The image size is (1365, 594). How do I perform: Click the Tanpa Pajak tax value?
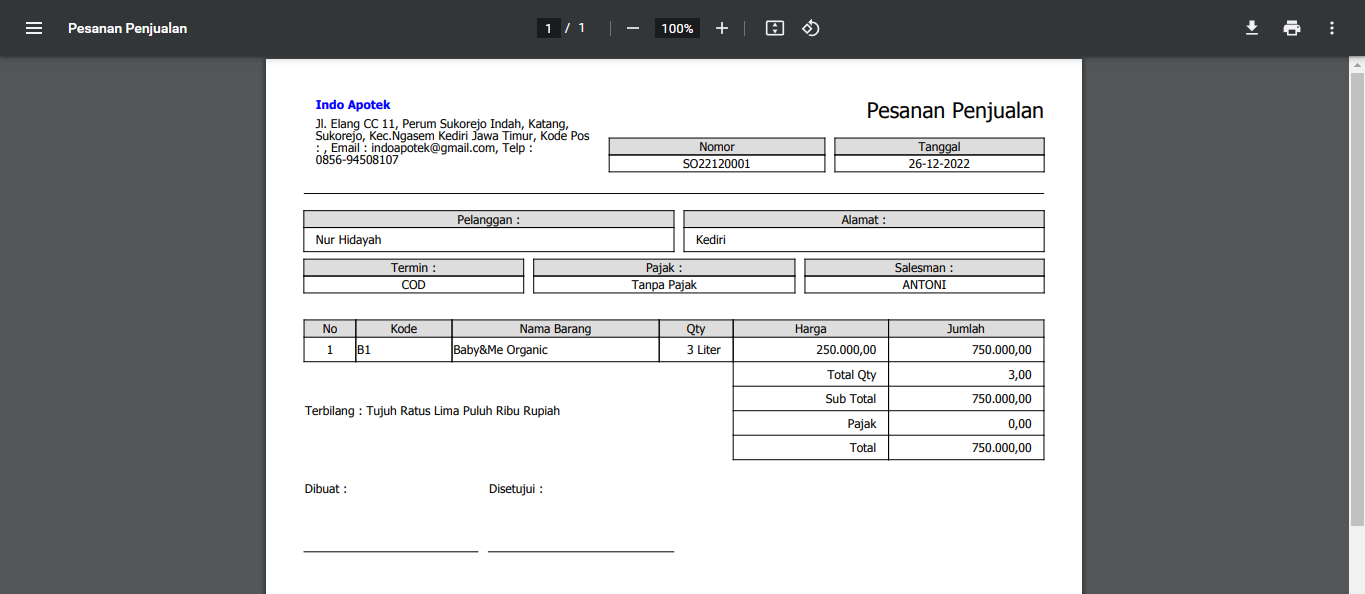pyautogui.click(x=664, y=285)
